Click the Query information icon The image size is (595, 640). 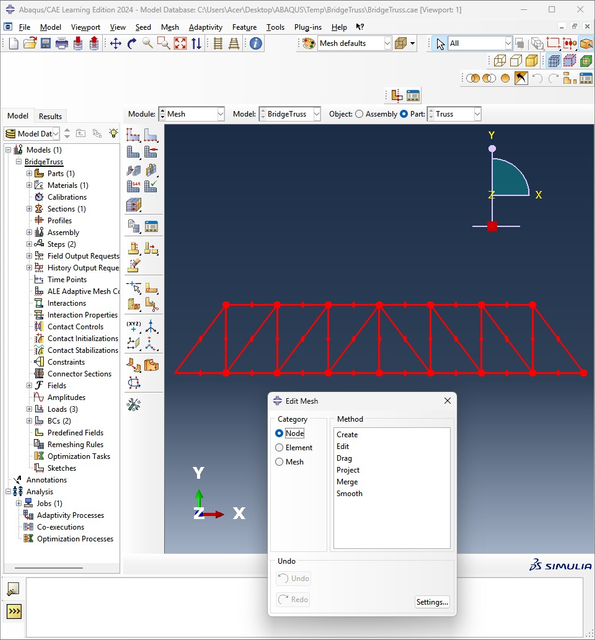(256, 43)
